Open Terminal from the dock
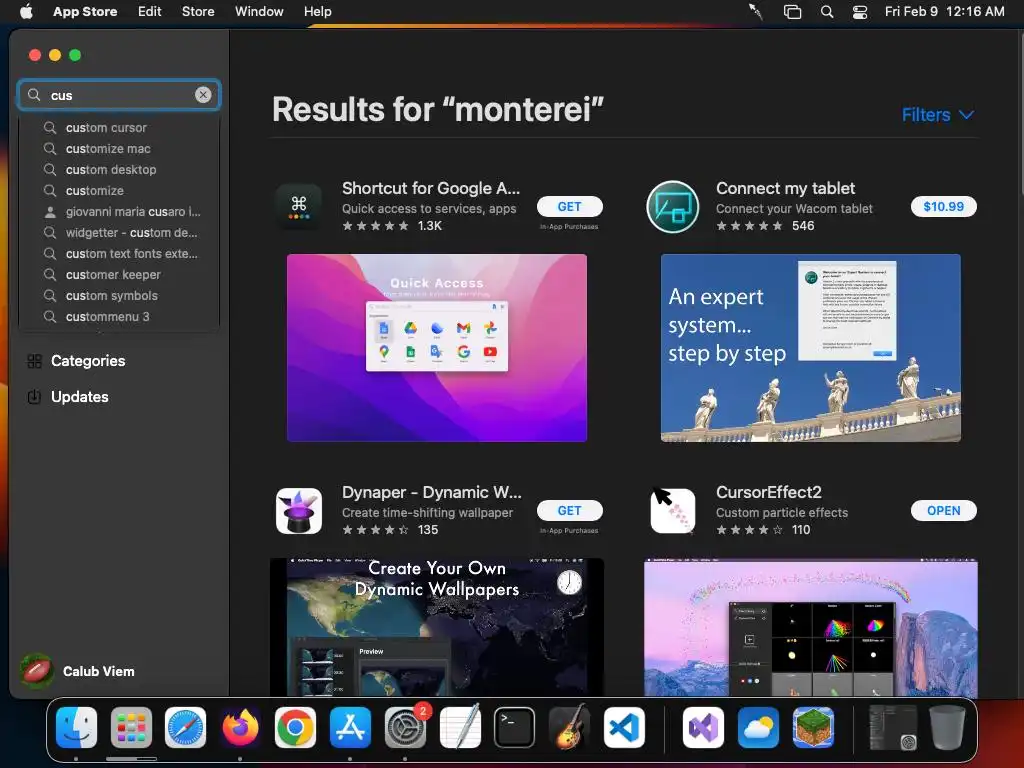This screenshot has width=1024, height=768. [x=515, y=727]
